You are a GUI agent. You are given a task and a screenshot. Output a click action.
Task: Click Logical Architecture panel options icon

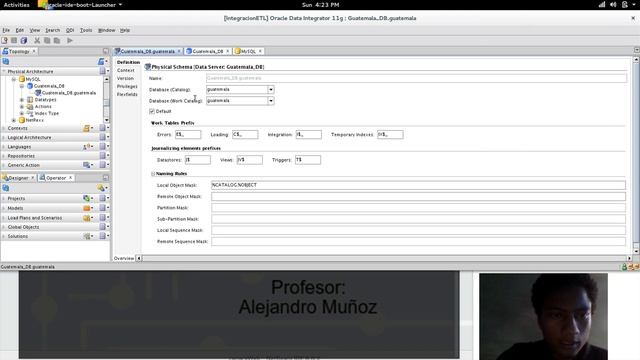click(104, 137)
